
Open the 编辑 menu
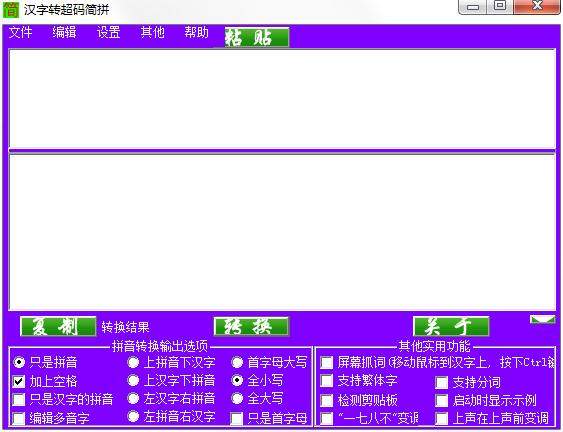pos(64,32)
